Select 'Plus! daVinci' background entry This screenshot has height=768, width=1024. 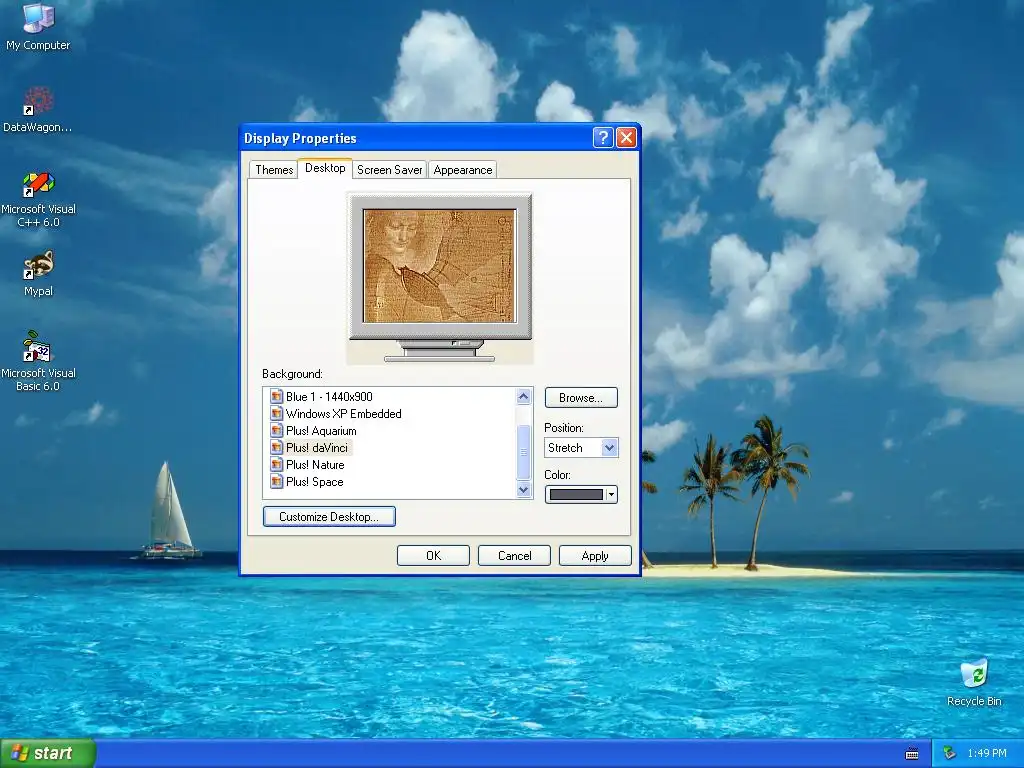click(x=317, y=447)
